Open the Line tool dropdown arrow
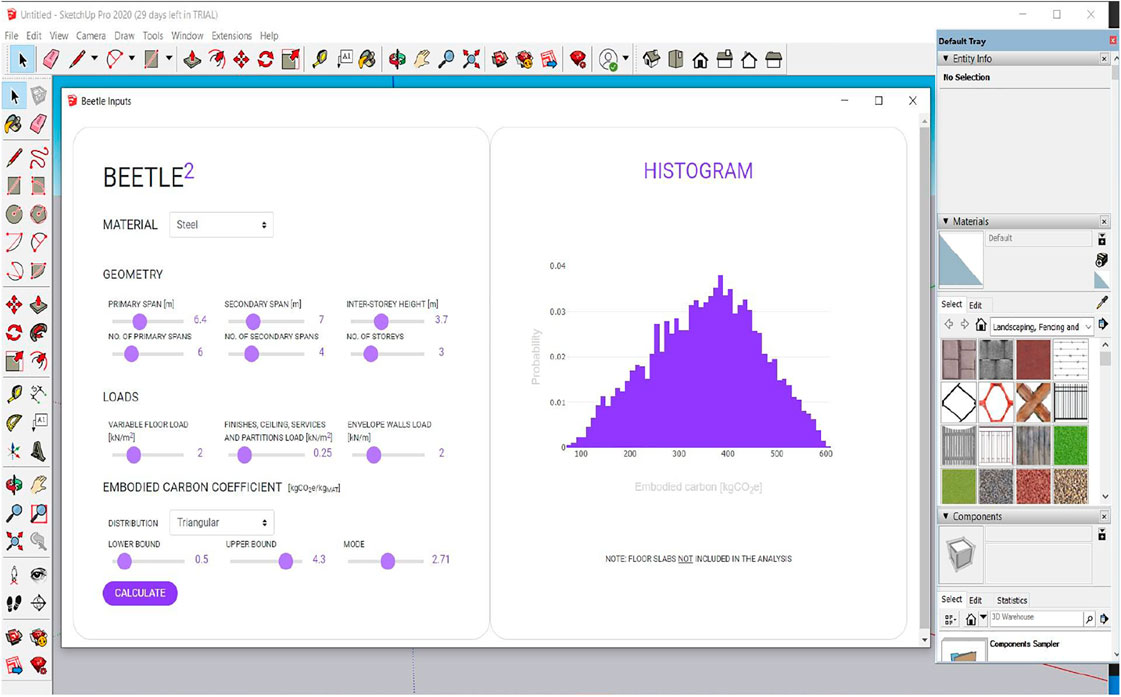 tap(94, 59)
